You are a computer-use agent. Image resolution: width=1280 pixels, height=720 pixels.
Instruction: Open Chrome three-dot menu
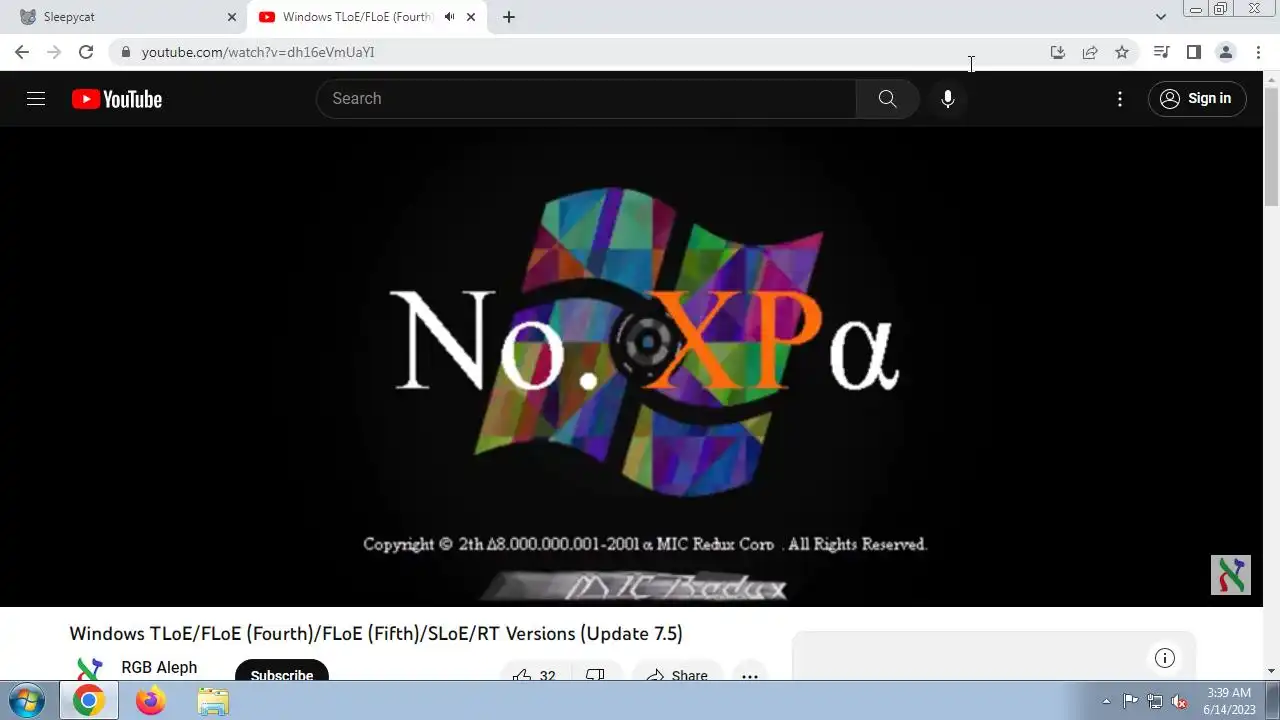click(x=1258, y=52)
